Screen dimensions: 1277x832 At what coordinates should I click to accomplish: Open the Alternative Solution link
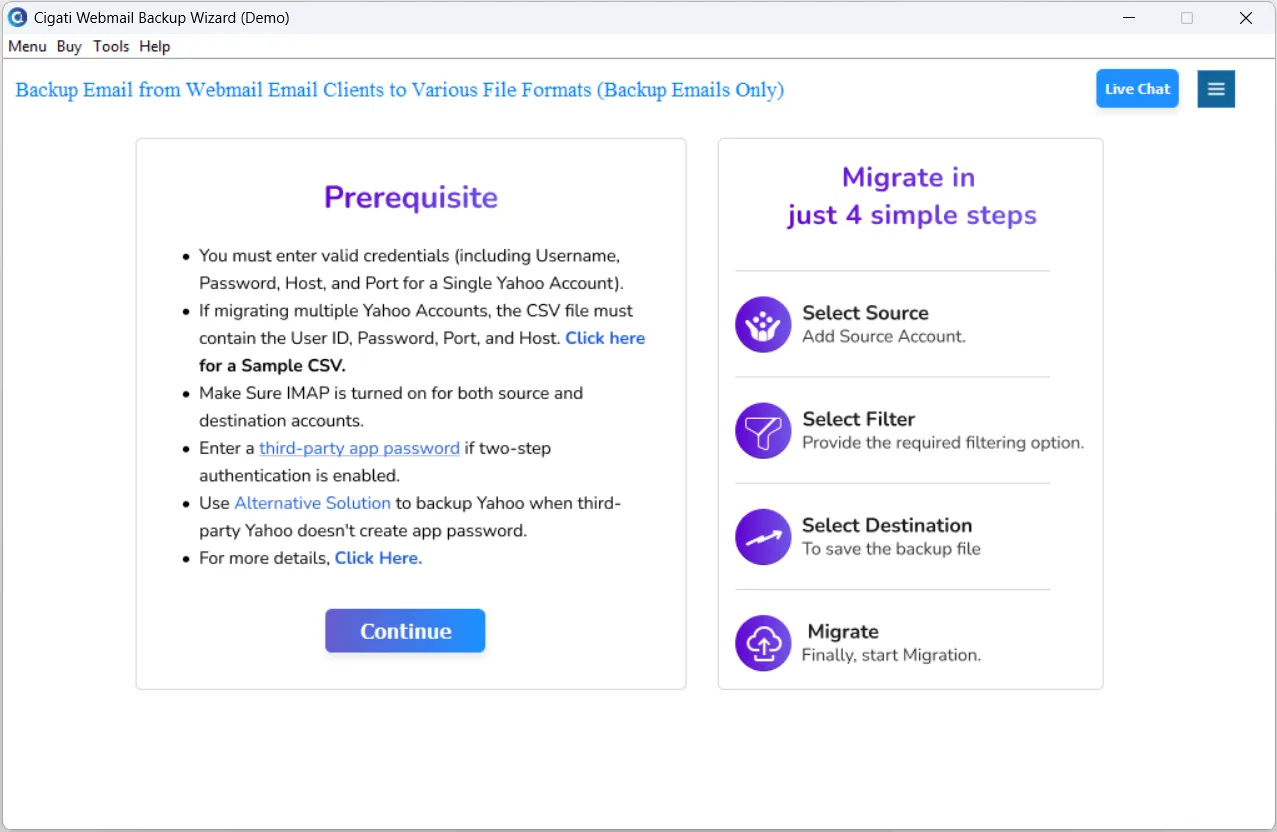click(x=312, y=503)
